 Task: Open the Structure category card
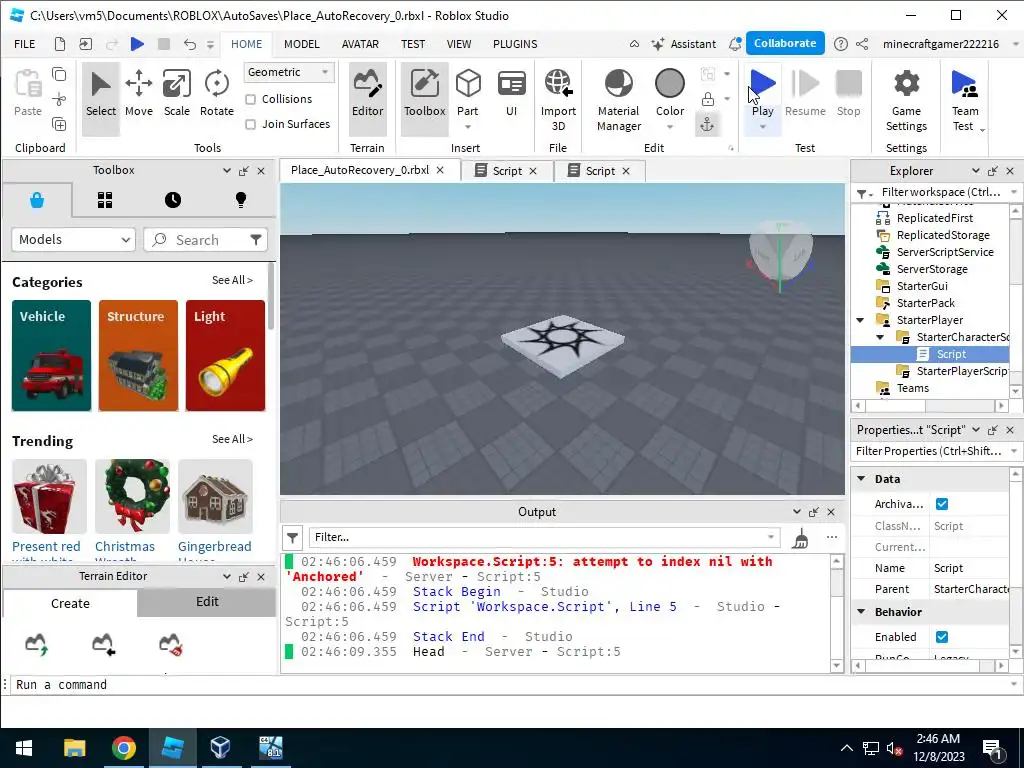[138, 355]
